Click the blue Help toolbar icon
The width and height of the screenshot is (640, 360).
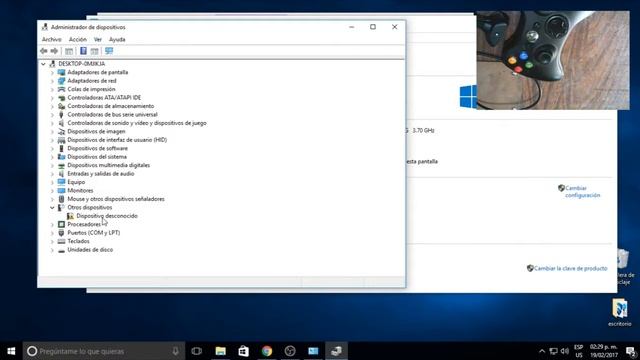(x=83, y=51)
